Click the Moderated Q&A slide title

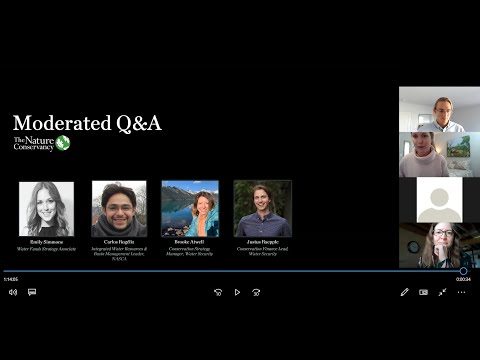pyautogui.click(x=87, y=123)
